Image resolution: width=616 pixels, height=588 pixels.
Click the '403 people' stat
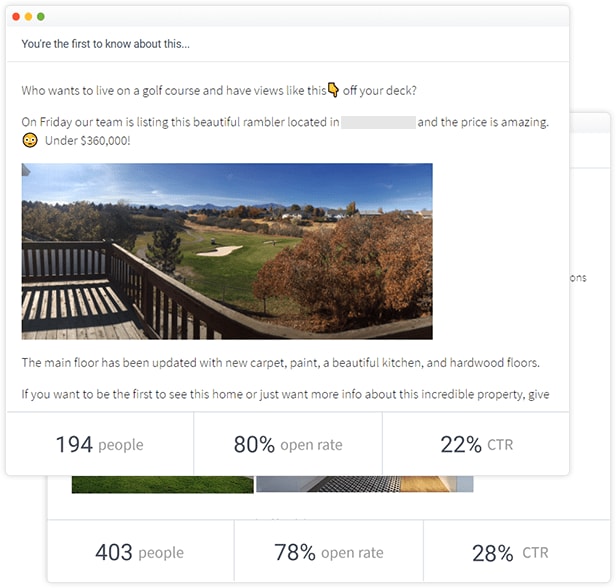click(139, 552)
